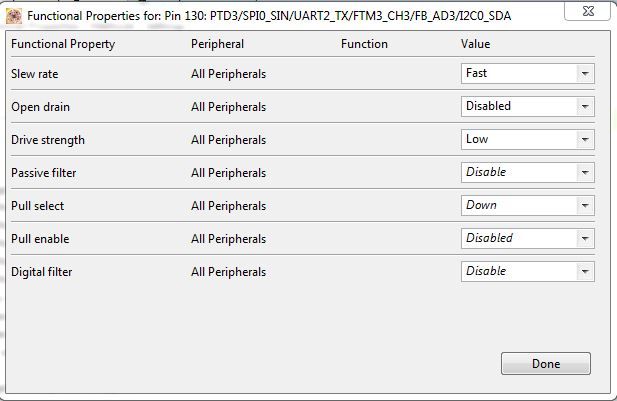The width and height of the screenshot is (617, 401).
Task: Click the Peripheral column header
Action: coord(217,44)
